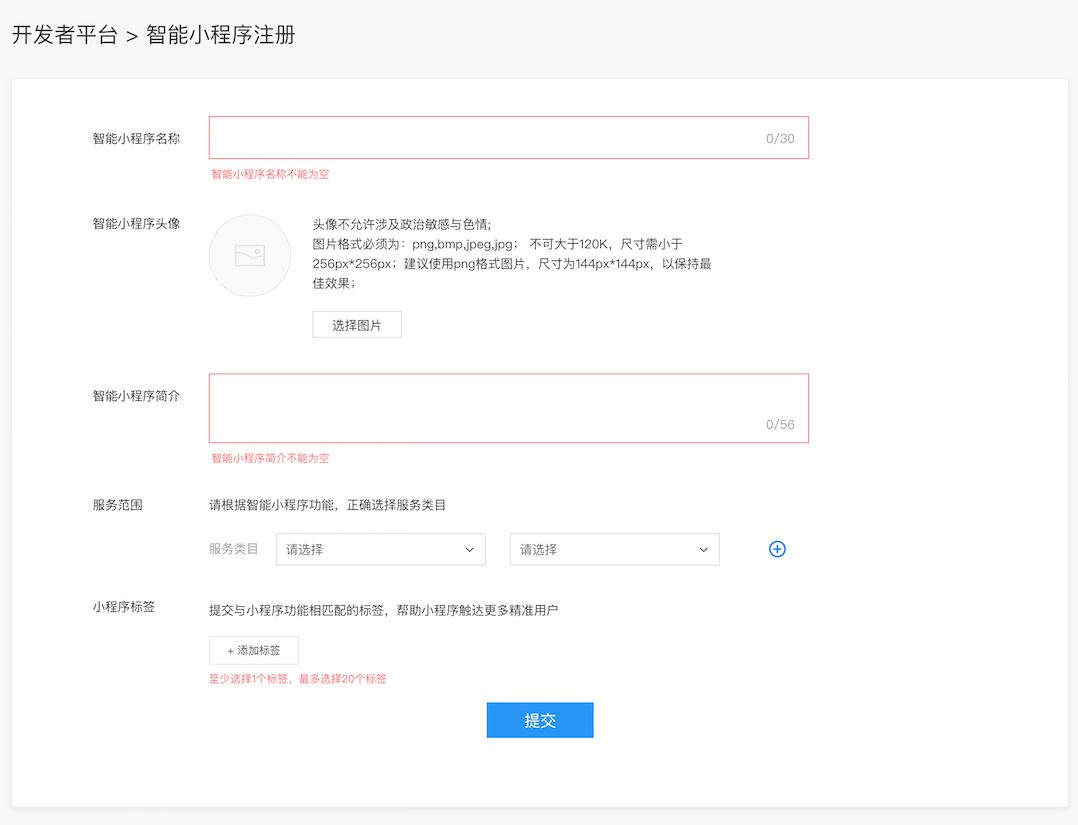
Task: Click the chevron arrow on second service category dropdown
Action: (703, 550)
